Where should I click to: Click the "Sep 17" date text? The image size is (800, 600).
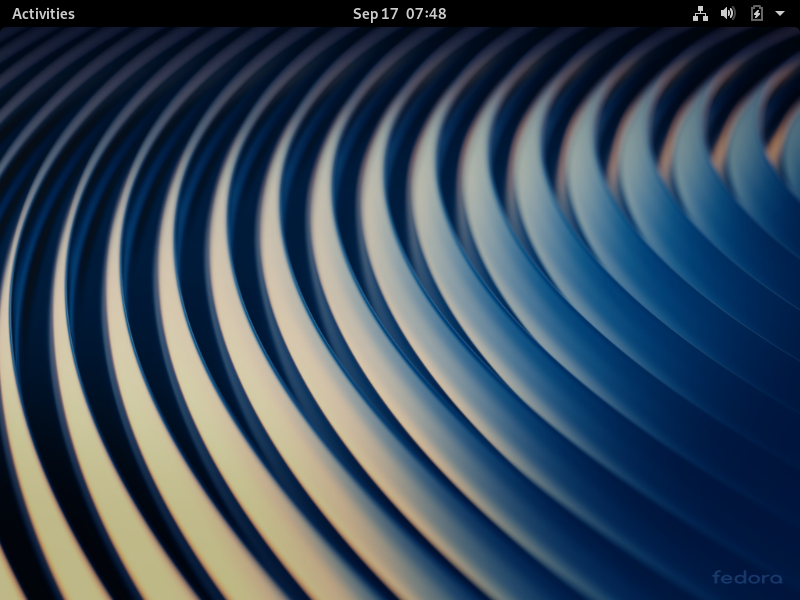(x=375, y=14)
